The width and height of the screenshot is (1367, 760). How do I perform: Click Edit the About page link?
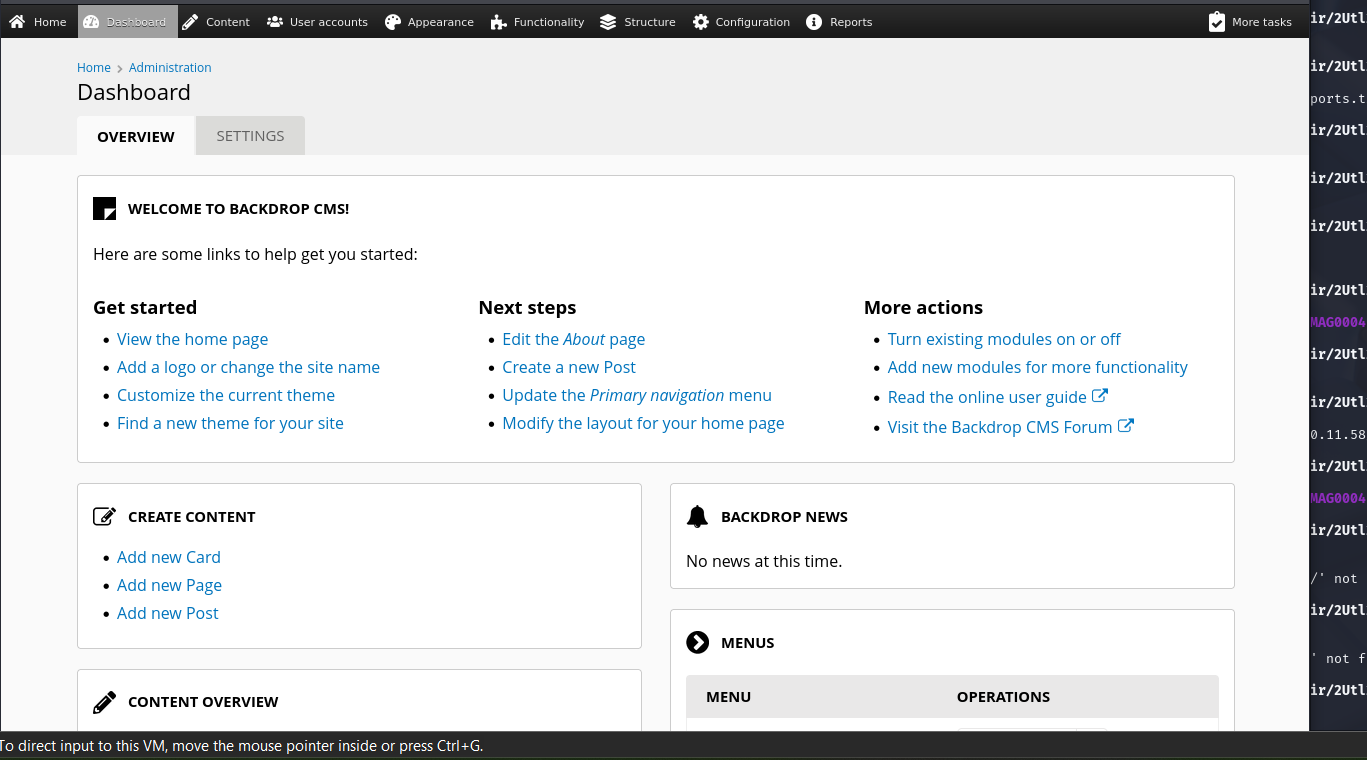574,339
